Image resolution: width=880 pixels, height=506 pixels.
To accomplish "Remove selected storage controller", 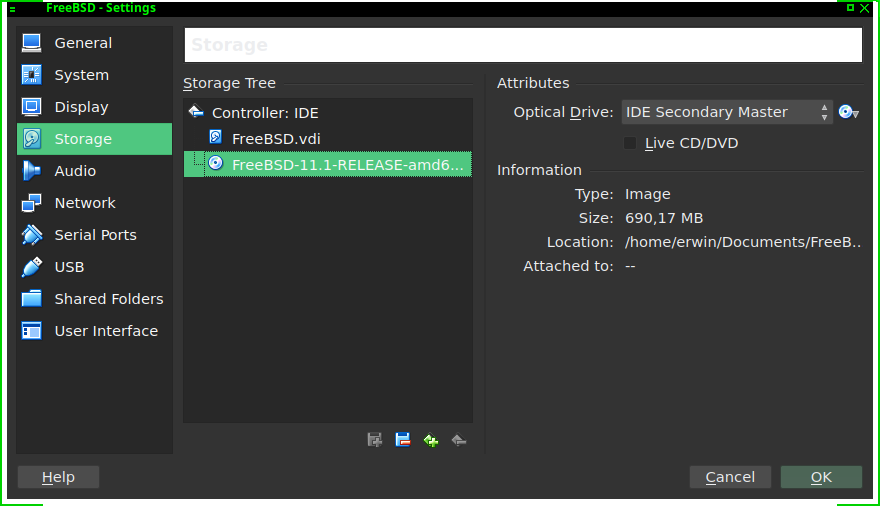I will 459,440.
